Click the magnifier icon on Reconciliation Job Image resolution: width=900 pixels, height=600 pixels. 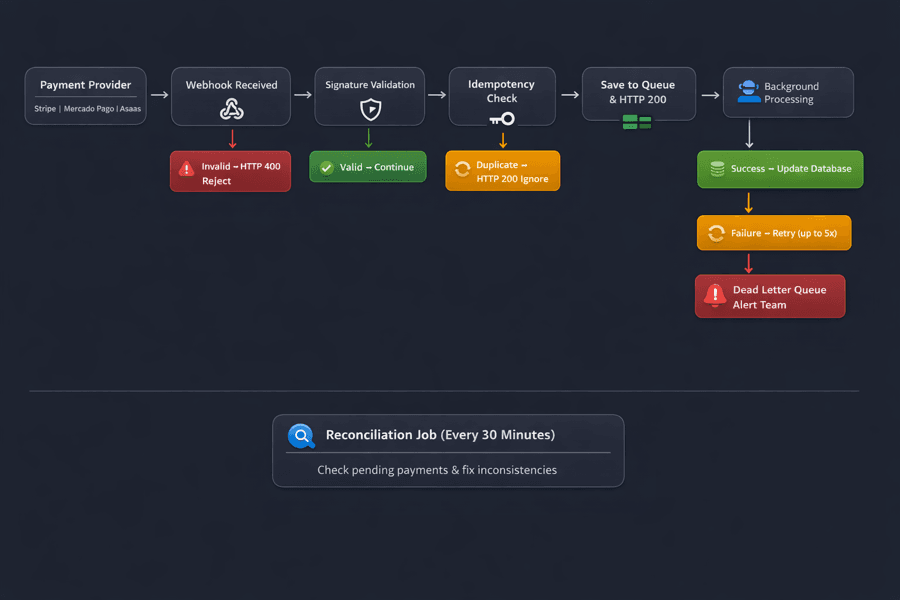[x=302, y=435]
